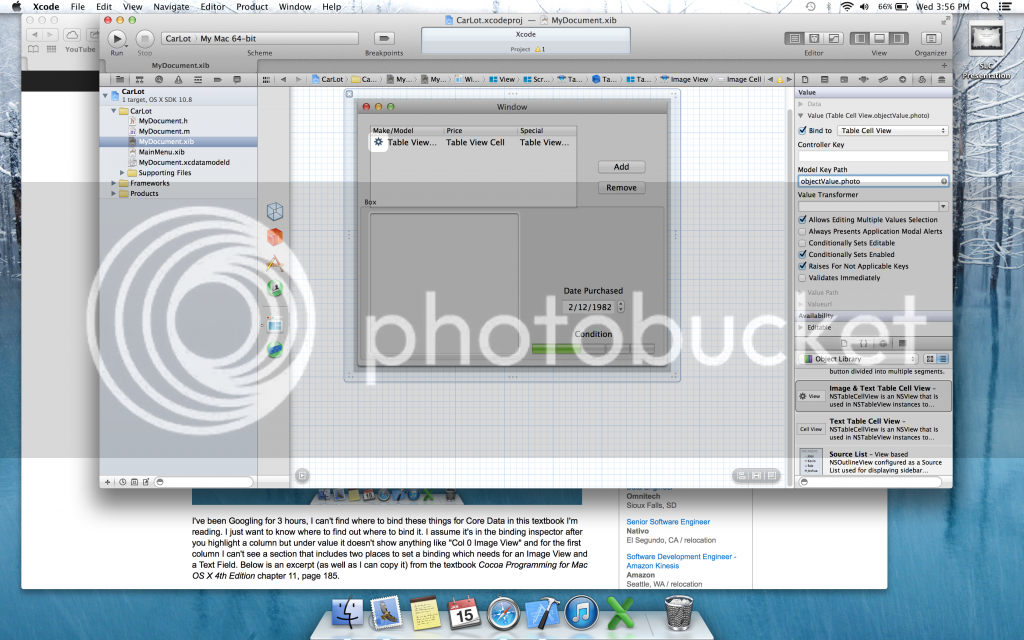
Task: Open the Identity inspector
Action: (x=844, y=80)
